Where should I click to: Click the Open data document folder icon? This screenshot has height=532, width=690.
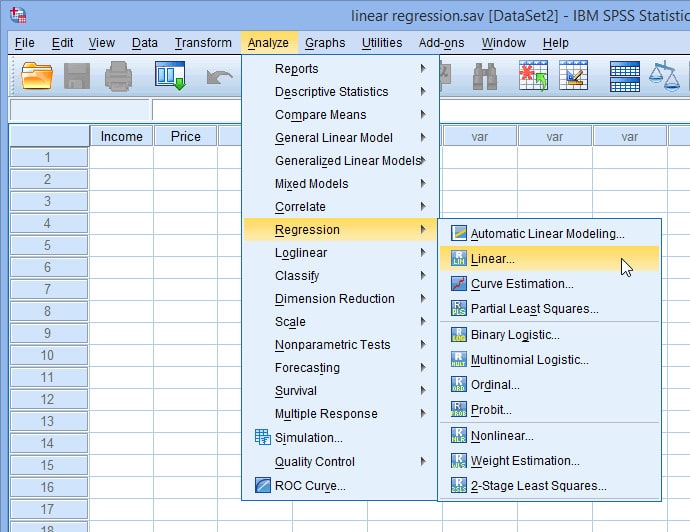coord(37,75)
